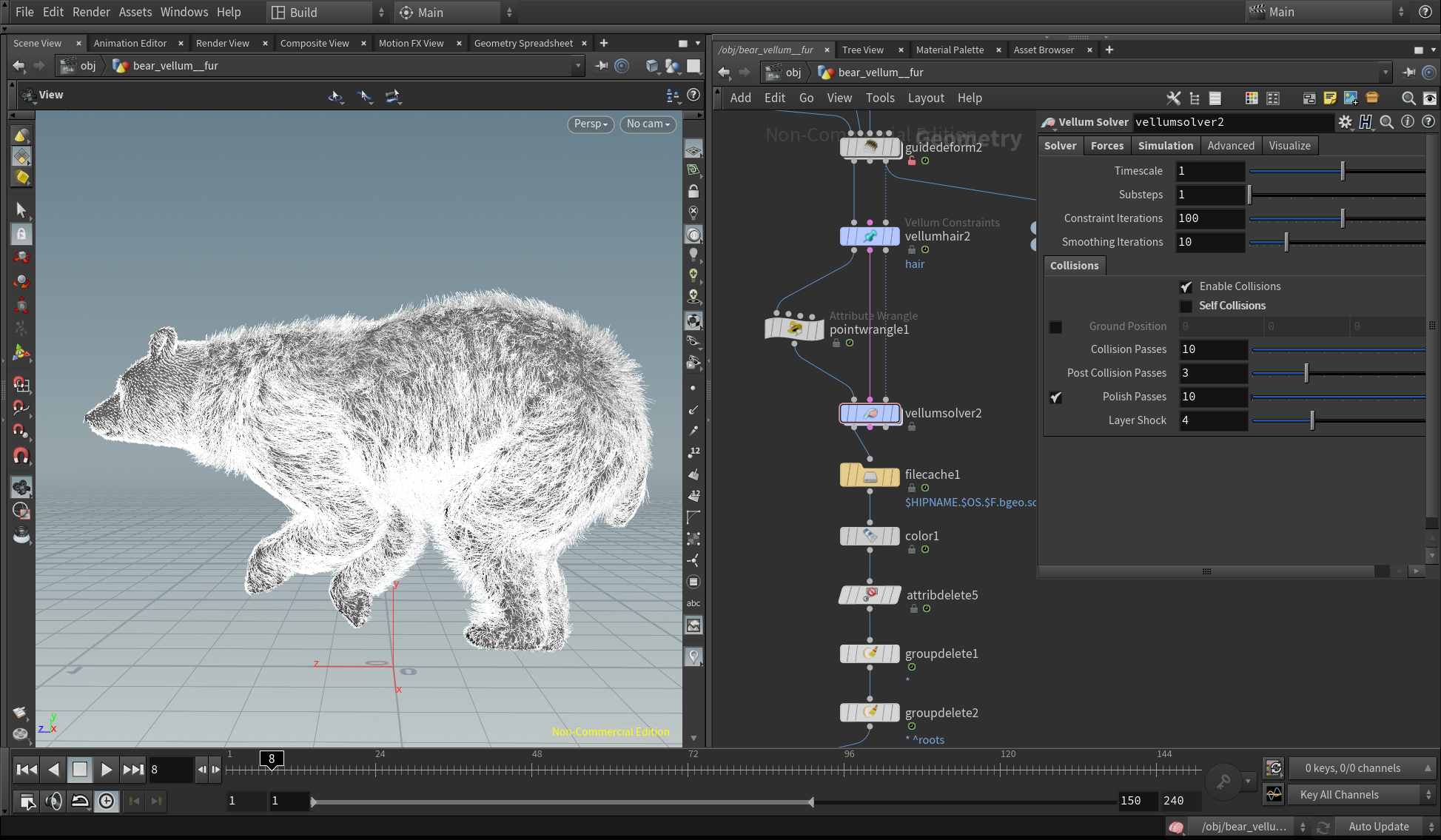Screen dimensions: 1441x840
Task: Adjust the Layer Shock slider handle
Action: (1312, 420)
